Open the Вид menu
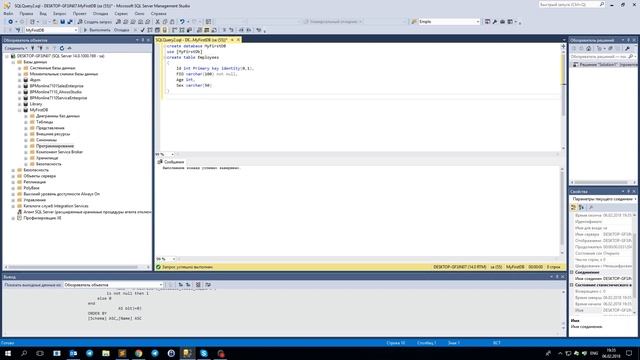Image resolution: width=640 pixels, height=360 pixels. (x=43, y=13)
